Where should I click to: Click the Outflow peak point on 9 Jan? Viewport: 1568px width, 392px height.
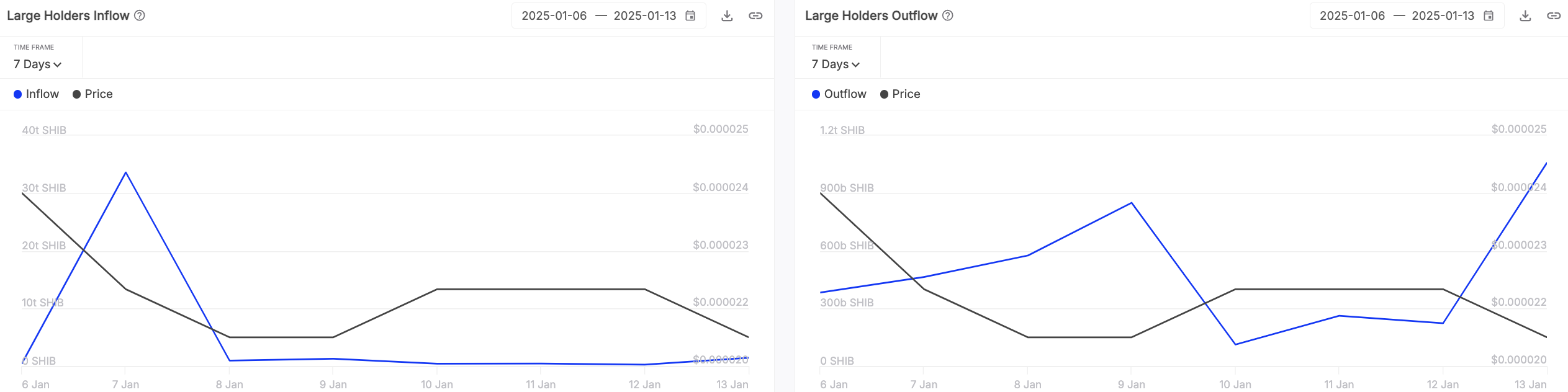click(x=1132, y=203)
